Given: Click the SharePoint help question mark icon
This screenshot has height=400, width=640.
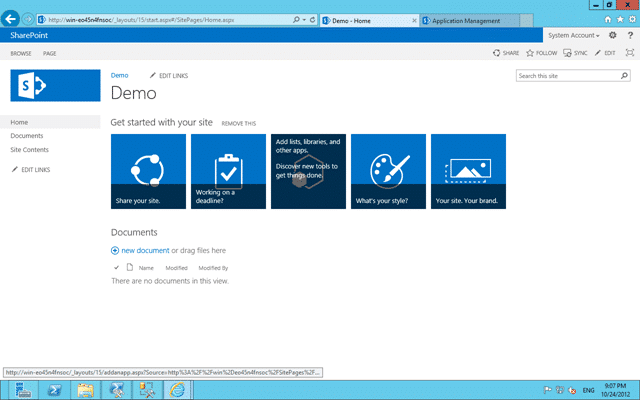Looking at the screenshot, I should coord(630,36).
